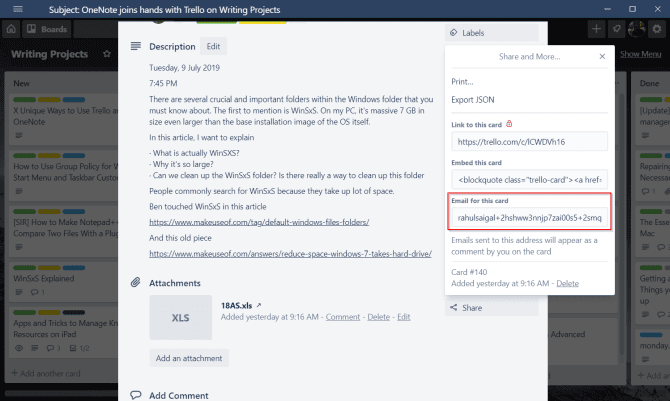Open How to Use Group Policy card
Viewport: 670px width, 401px height.
(x=64, y=174)
